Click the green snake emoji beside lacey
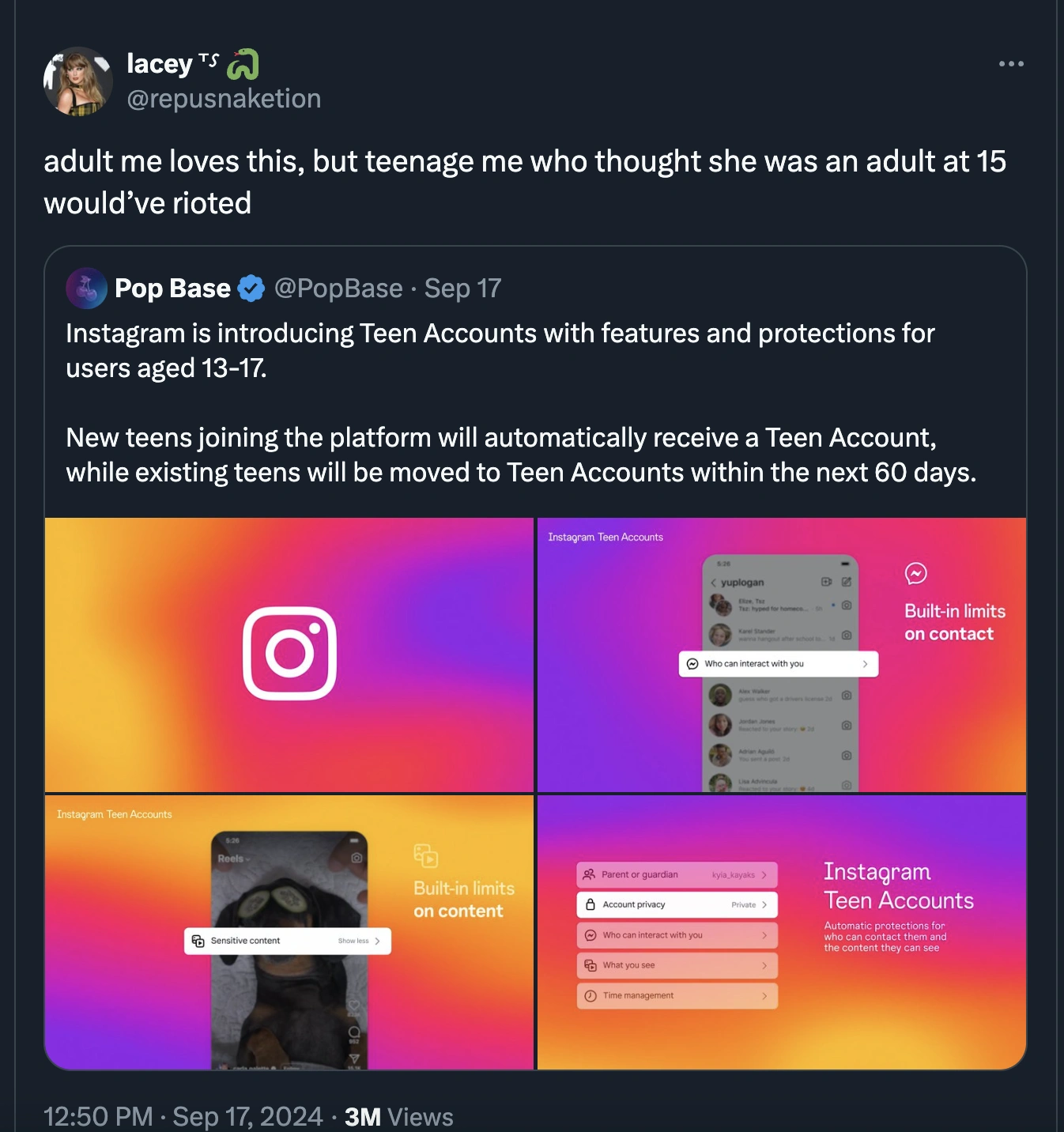1064x1132 pixels. pos(243,65)
